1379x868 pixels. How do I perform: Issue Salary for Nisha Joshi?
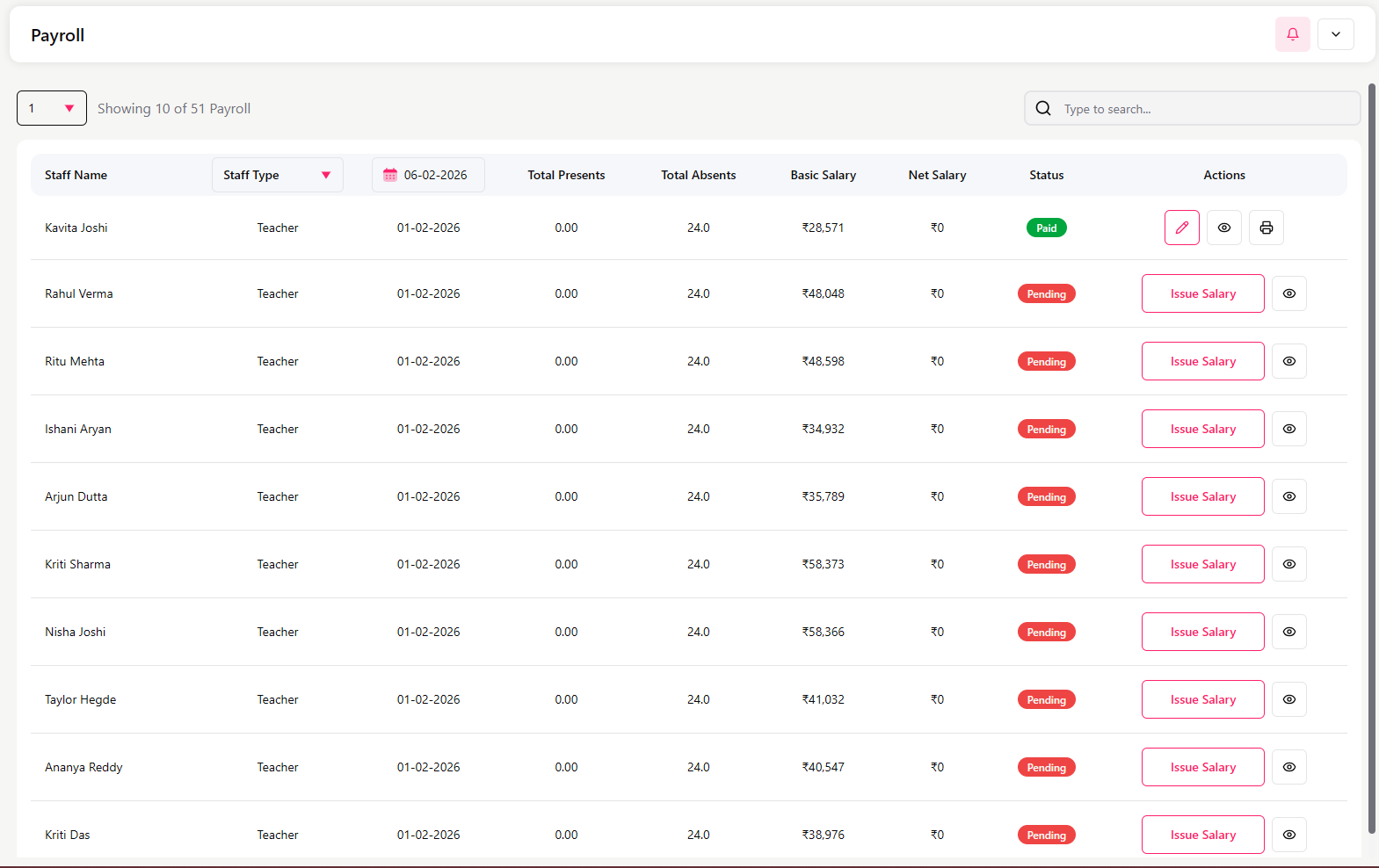point(1202,632)
